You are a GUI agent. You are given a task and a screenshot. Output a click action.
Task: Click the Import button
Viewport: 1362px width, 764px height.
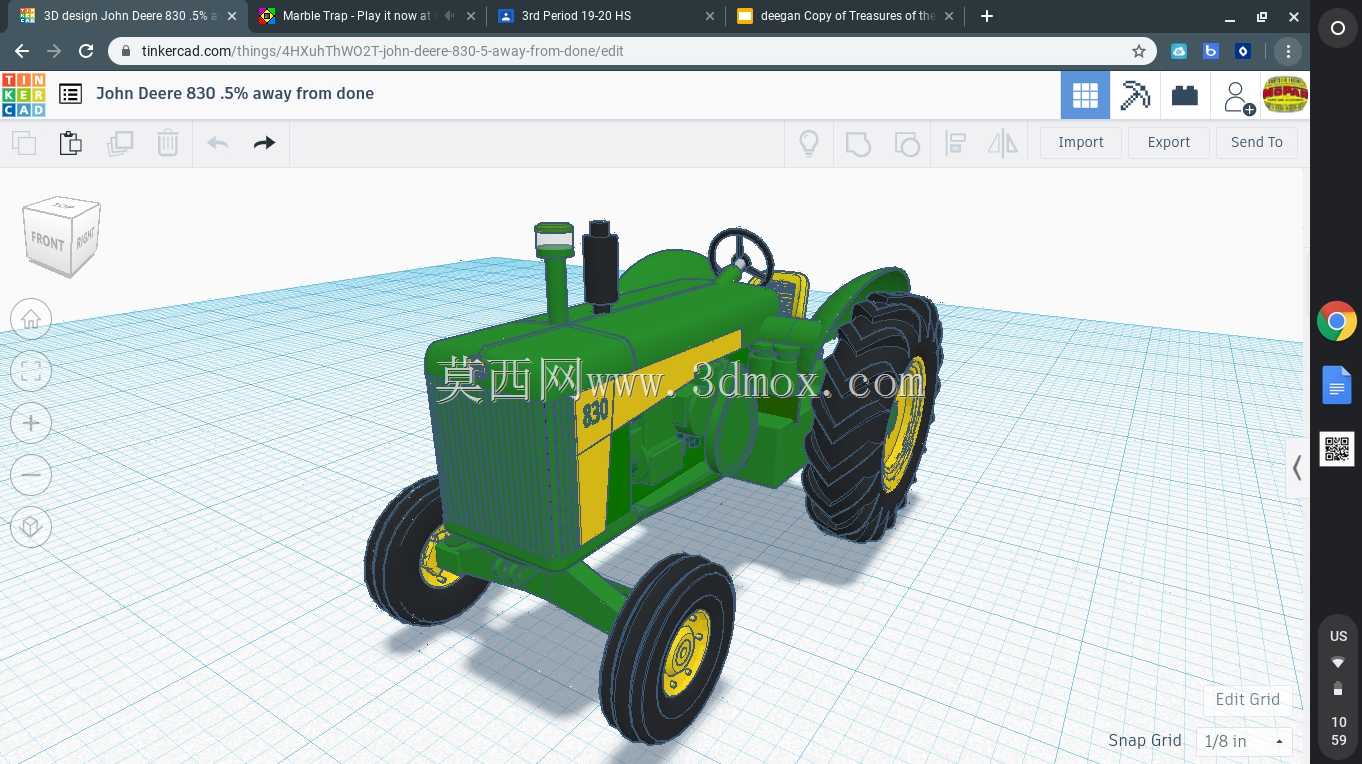(x=1081, y=142)
